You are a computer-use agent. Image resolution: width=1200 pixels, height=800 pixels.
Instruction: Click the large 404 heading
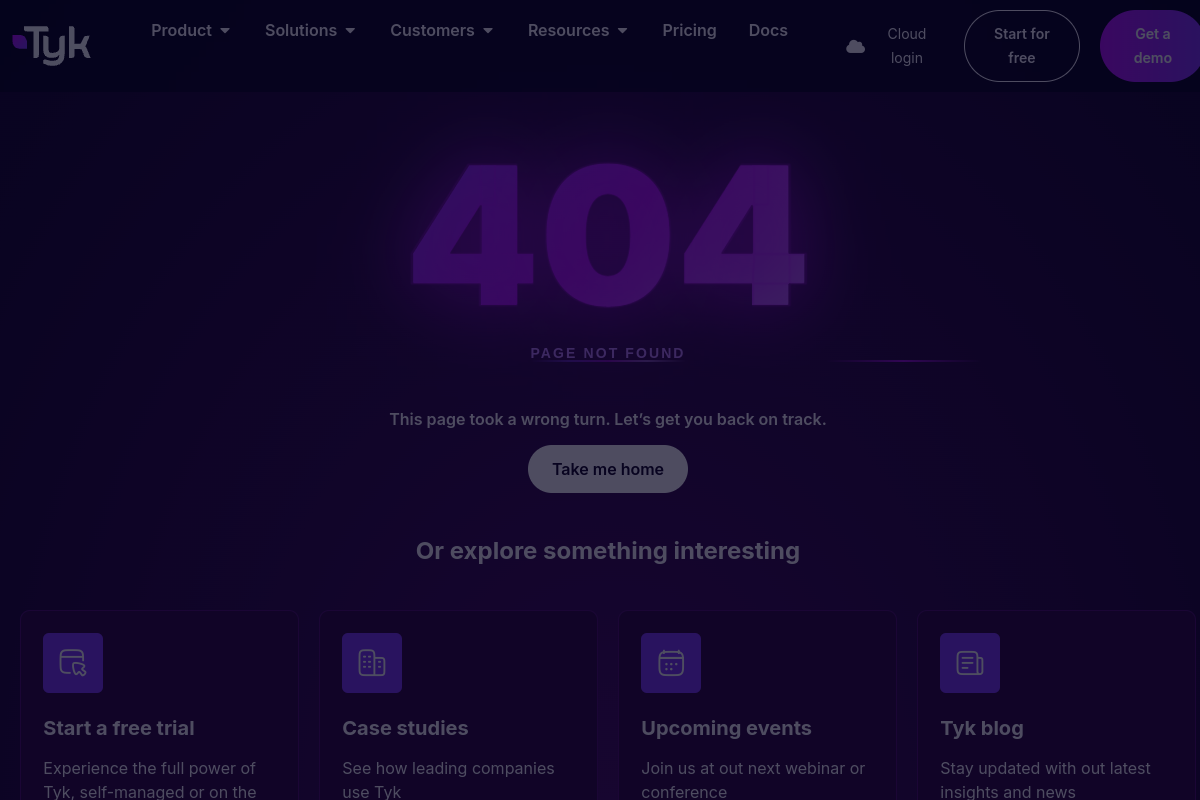coord(608,235)
